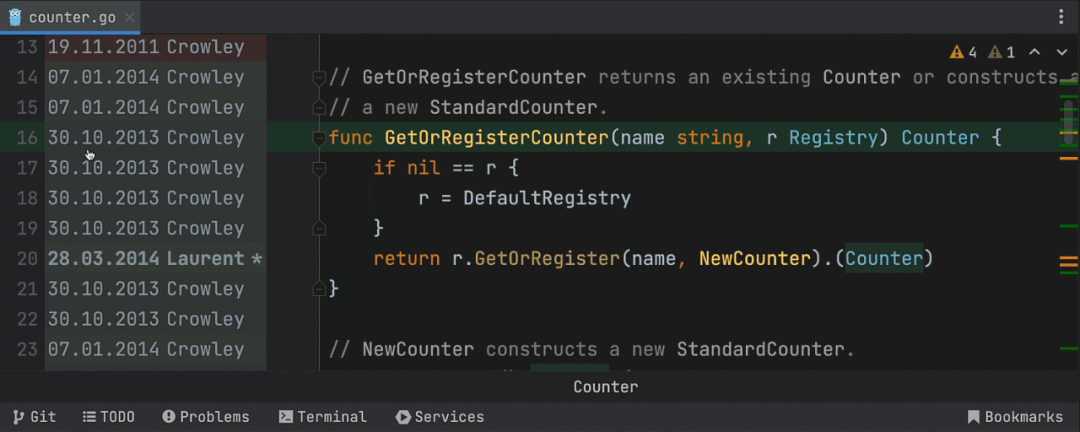The width and height of the screenshot is (1080, 432).
Task: Select the counter.go tab
Action: pyautogui.click(x=70, y=17)
